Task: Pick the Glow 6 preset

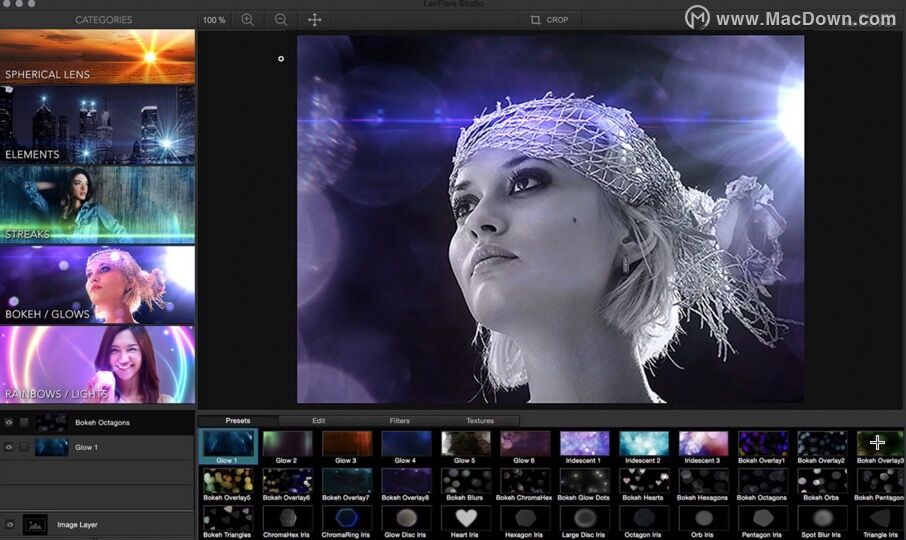Action: (525, 447)
